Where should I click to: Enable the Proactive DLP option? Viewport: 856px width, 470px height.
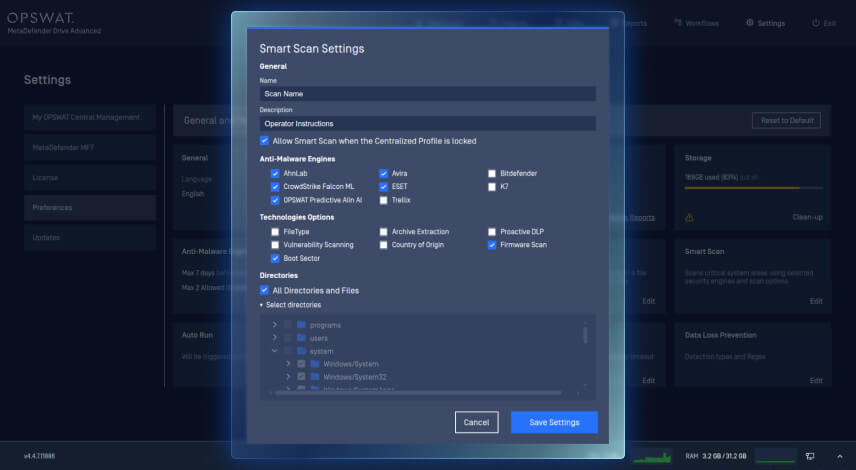492,232
